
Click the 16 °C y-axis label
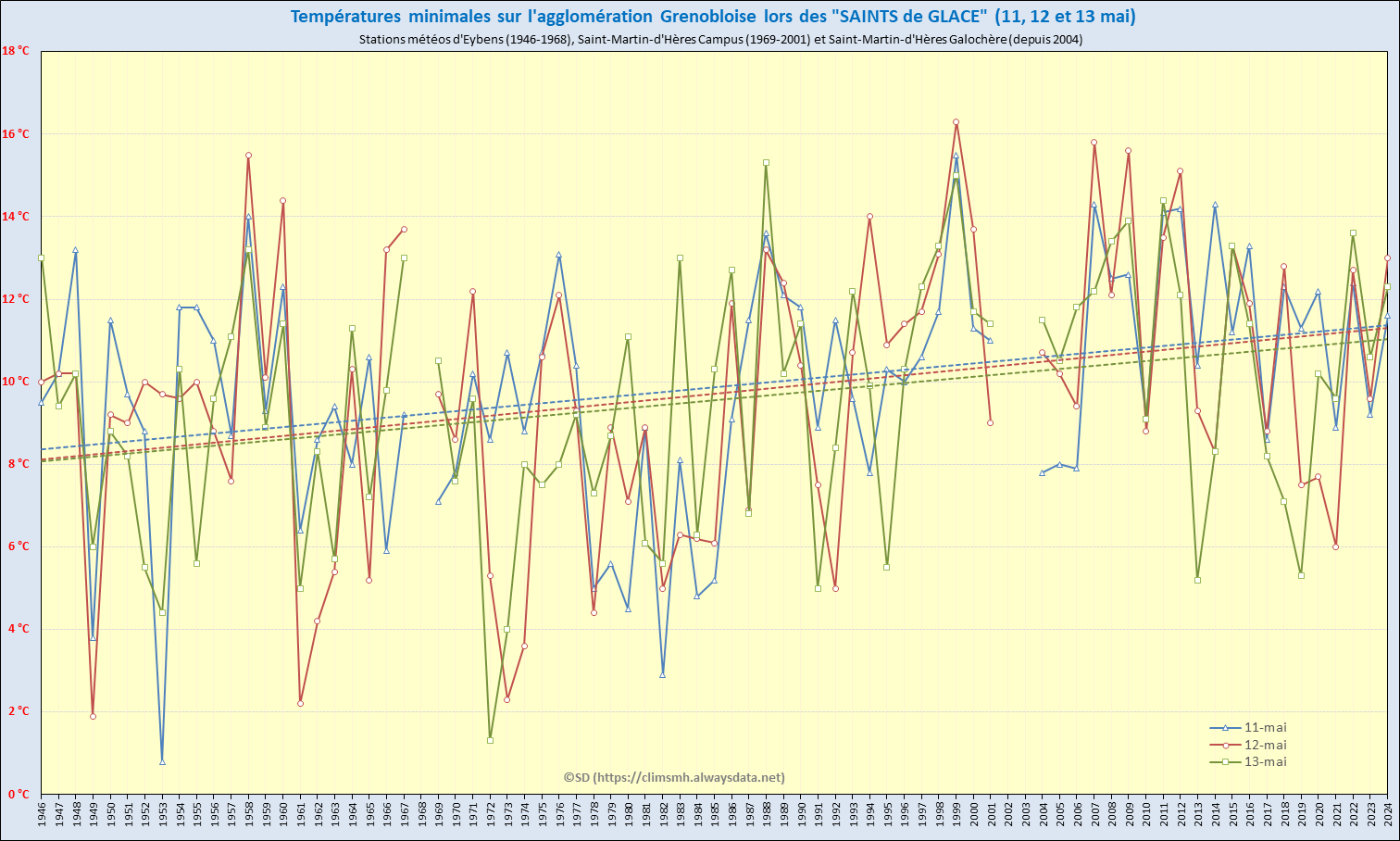(16, 133)
